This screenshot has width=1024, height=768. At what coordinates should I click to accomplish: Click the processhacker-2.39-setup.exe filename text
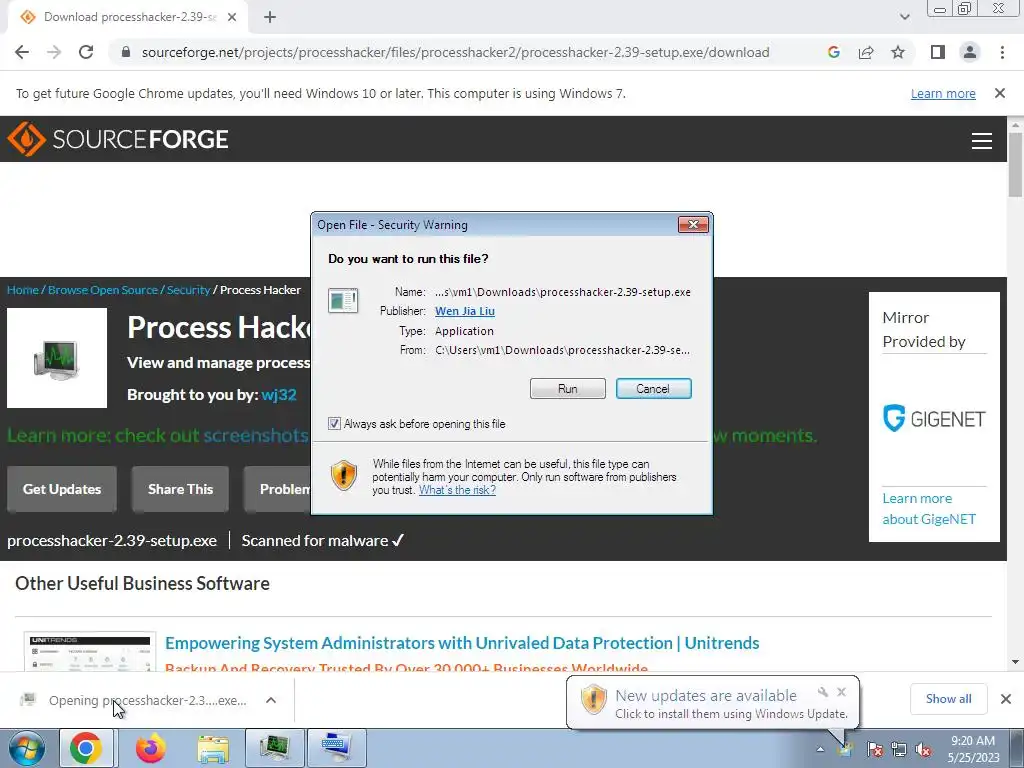tap(112, 541)
